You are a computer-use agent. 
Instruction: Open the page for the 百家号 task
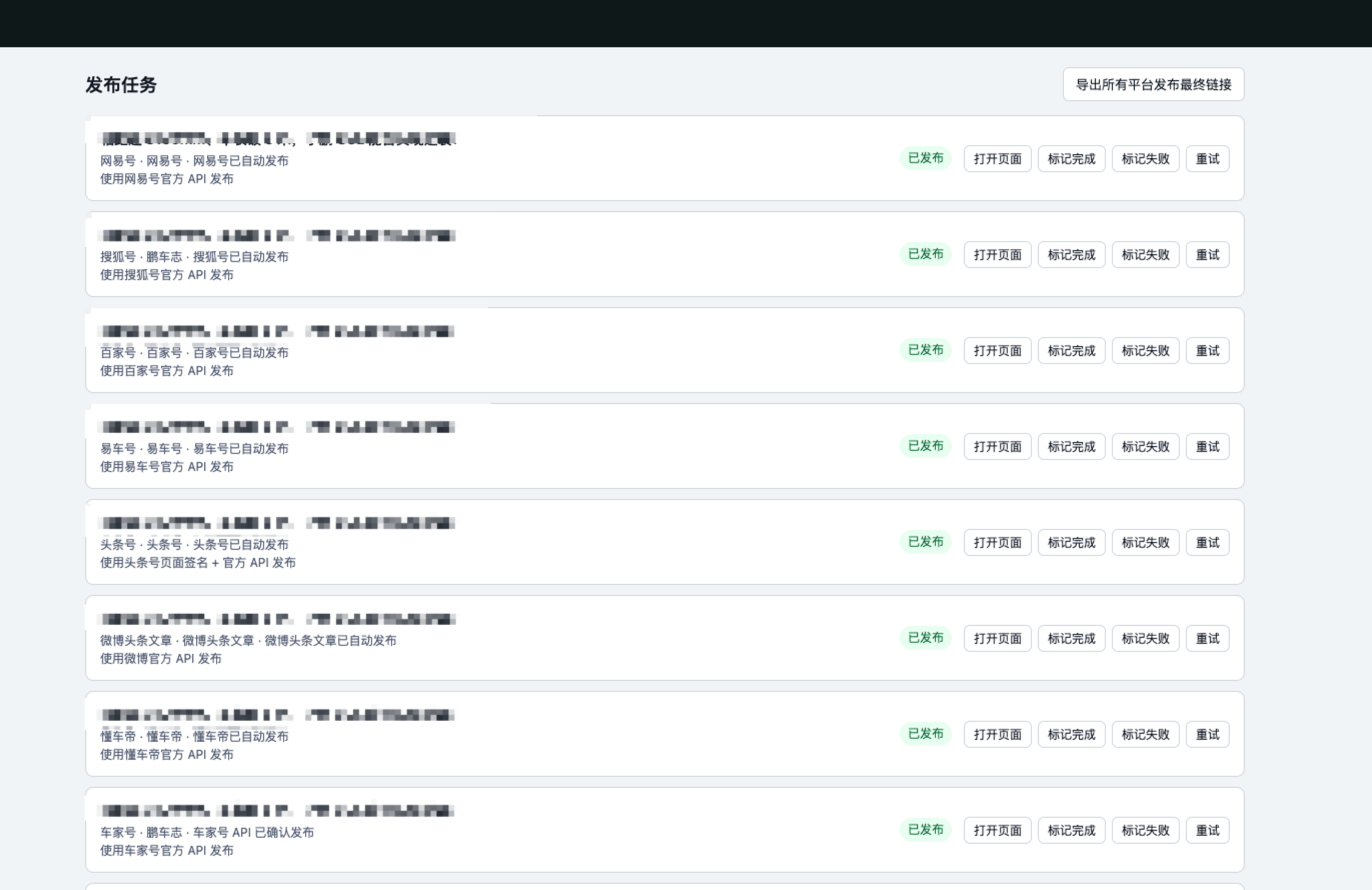coord(997,351)
